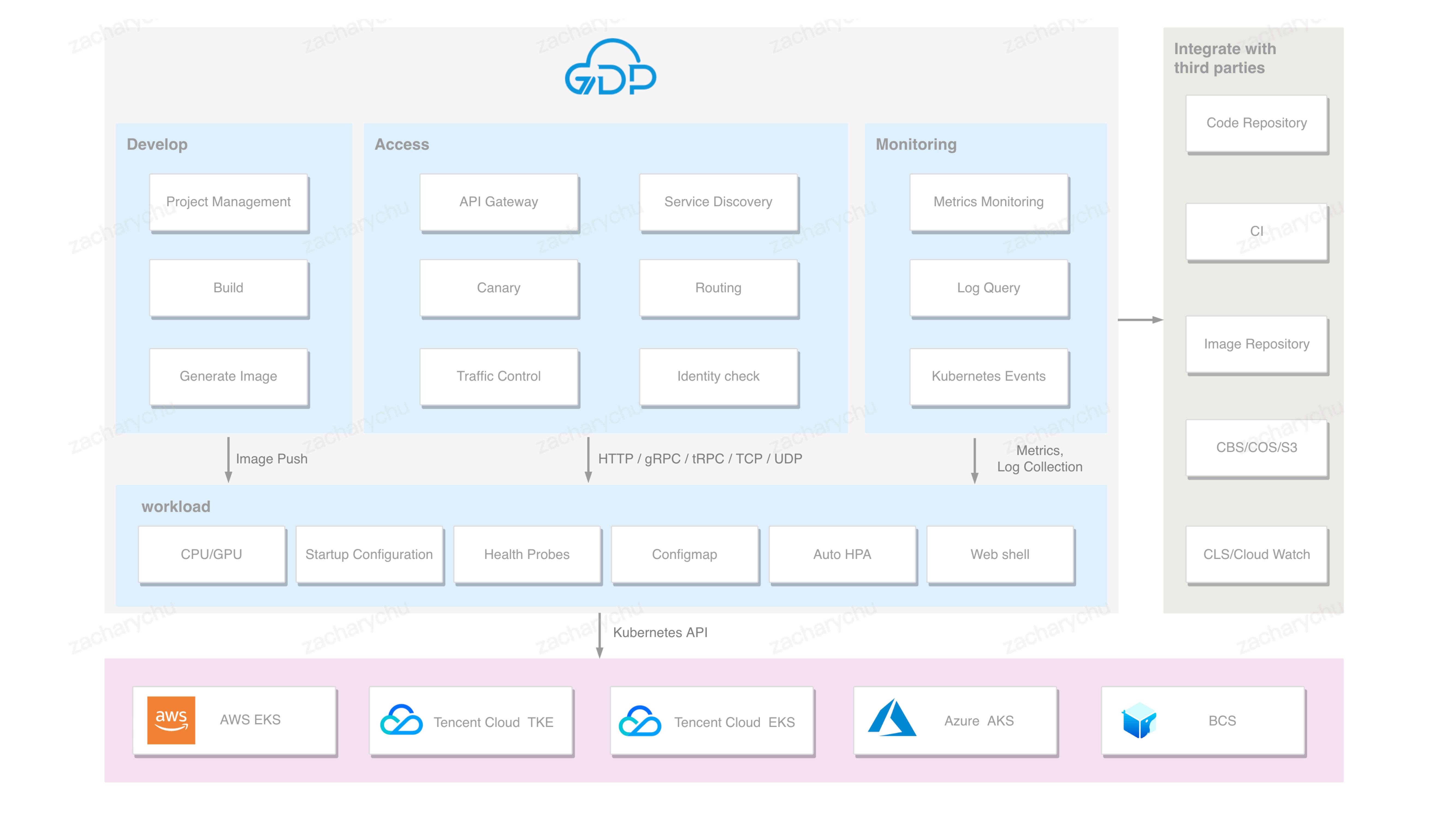The width and height of the screenshot is (1456, 819).
Task: Click the Service Discovery box
Action: point(718,202)
